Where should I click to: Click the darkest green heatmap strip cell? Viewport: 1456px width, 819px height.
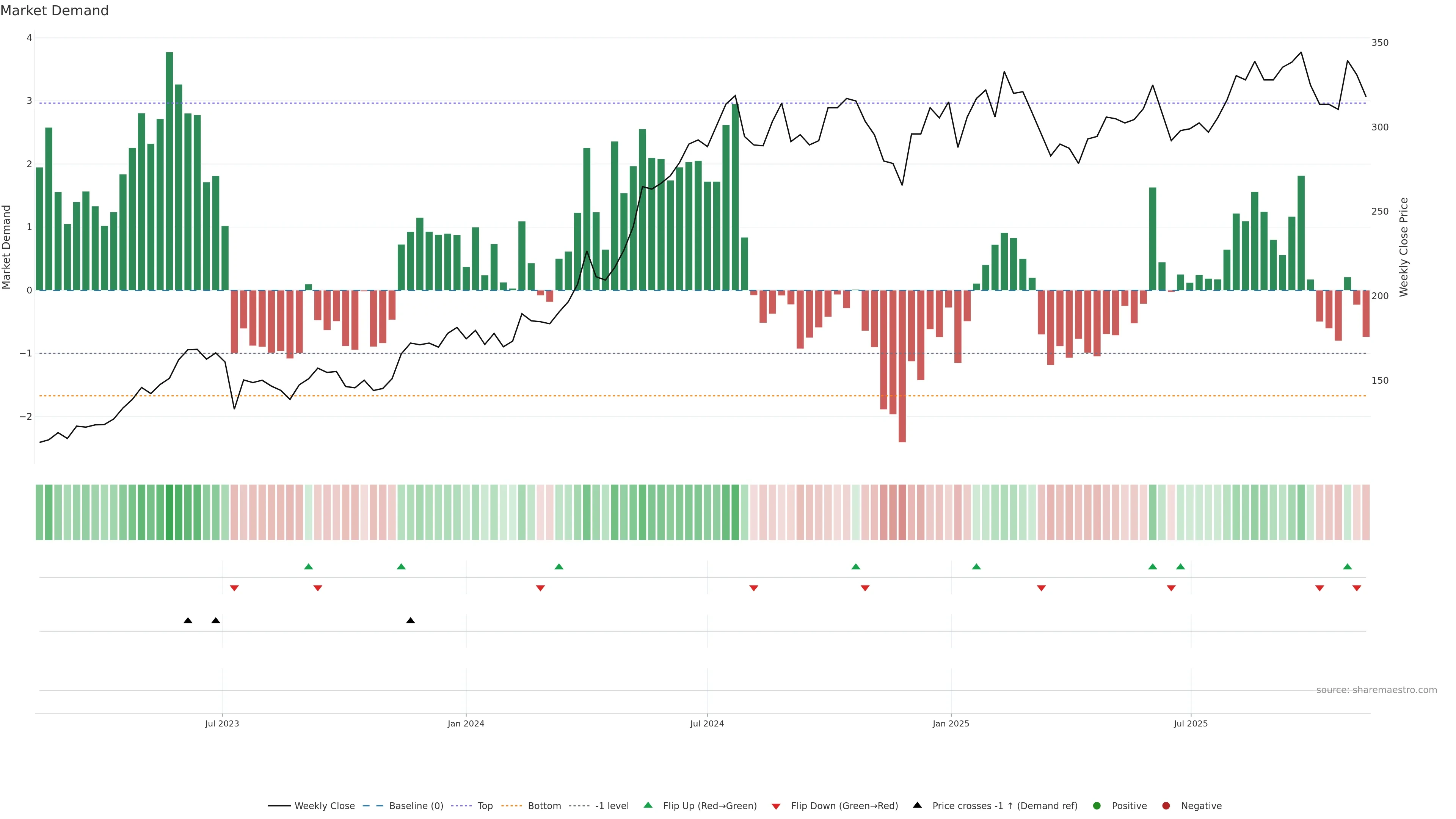169,512
